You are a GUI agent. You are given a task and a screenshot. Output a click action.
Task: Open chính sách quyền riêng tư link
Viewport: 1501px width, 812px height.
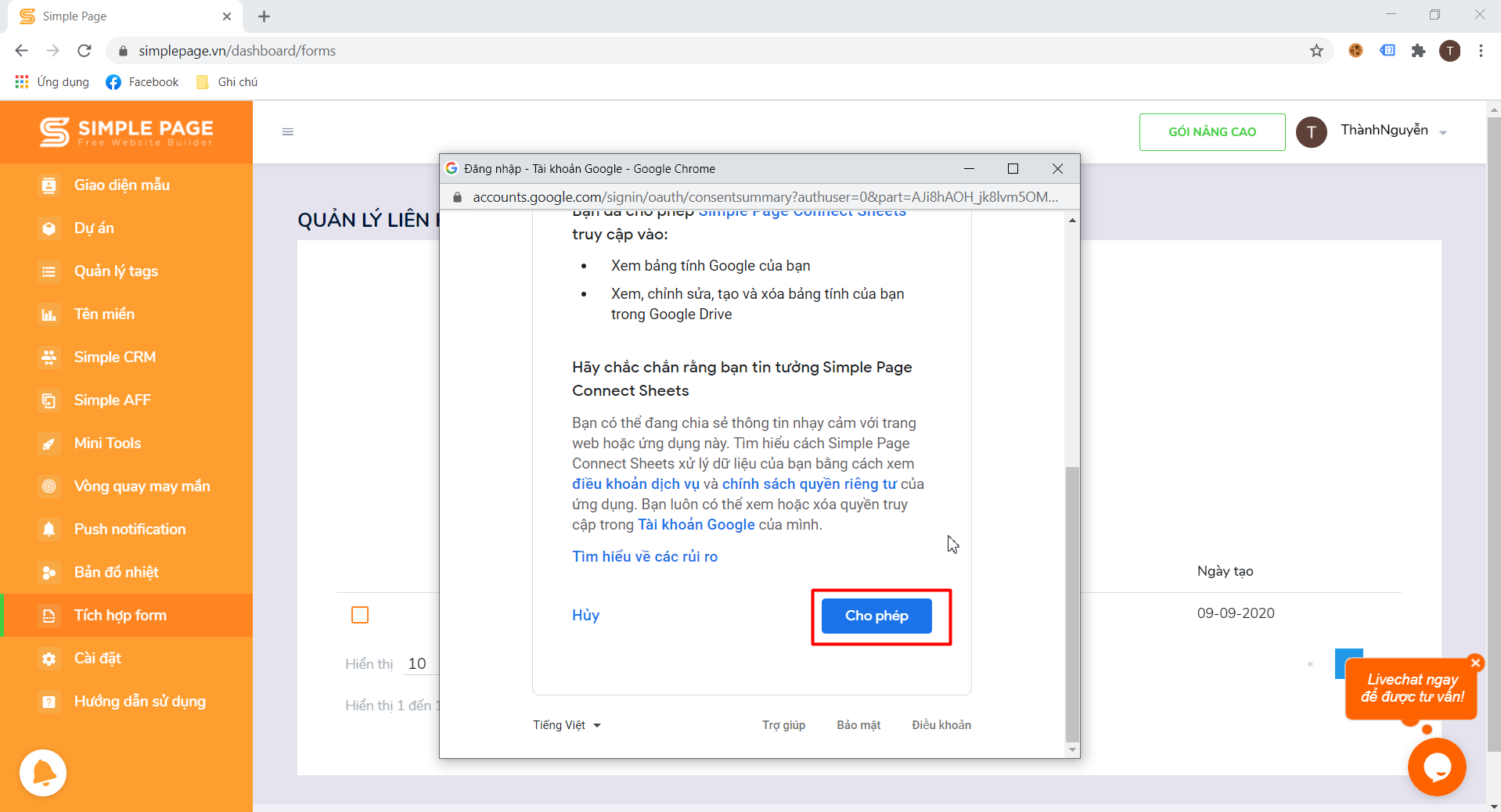pyautogui.click(x=809, y=484)
